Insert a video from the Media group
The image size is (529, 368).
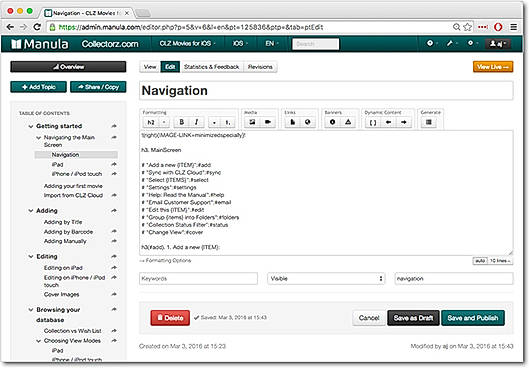tap(268, 122)
